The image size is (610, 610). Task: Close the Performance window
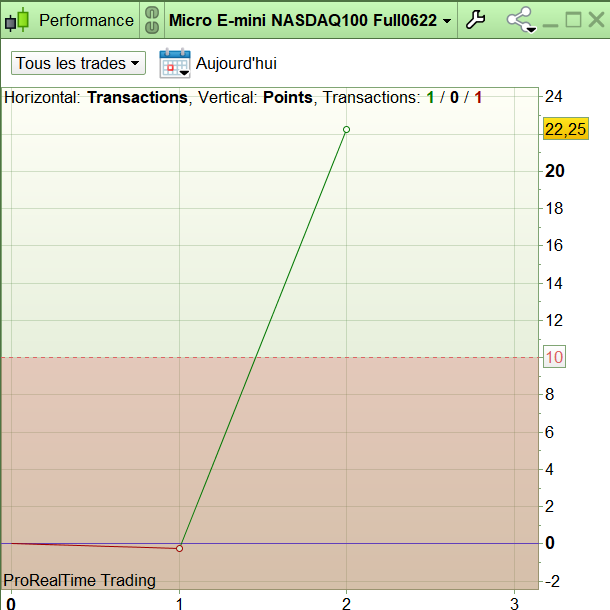pyautogui.click(x=597, y=19)
